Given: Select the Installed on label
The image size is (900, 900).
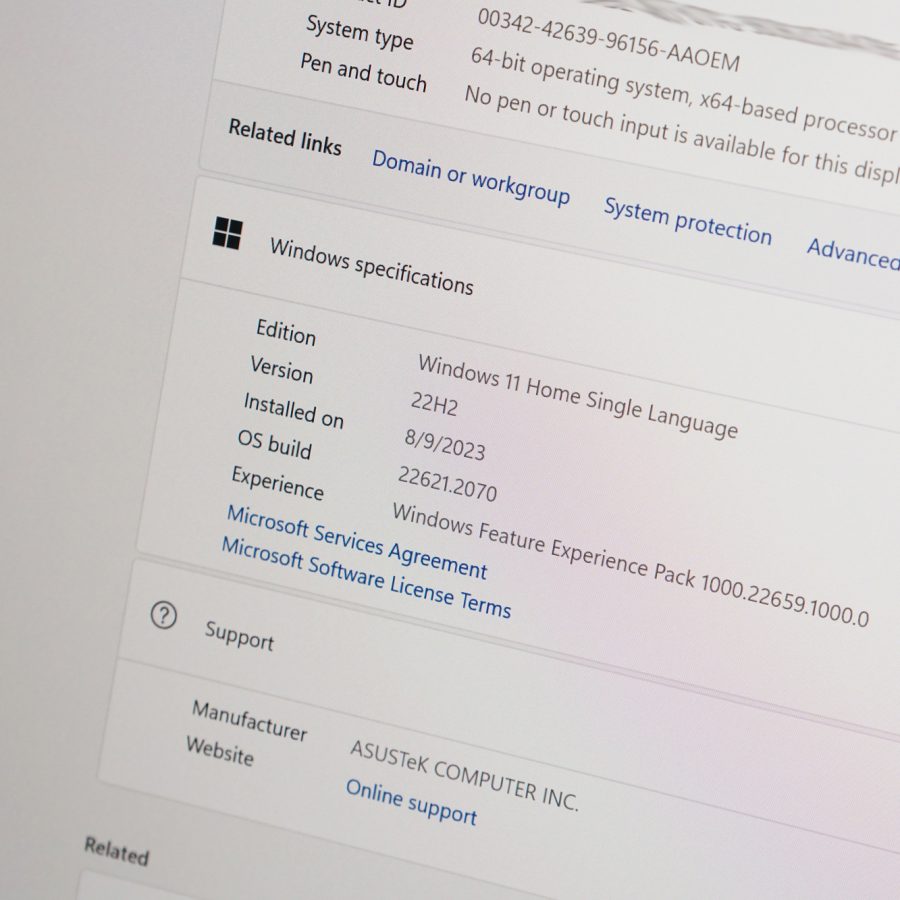Looking at the screenshot, I should click(x=294, y=410).
